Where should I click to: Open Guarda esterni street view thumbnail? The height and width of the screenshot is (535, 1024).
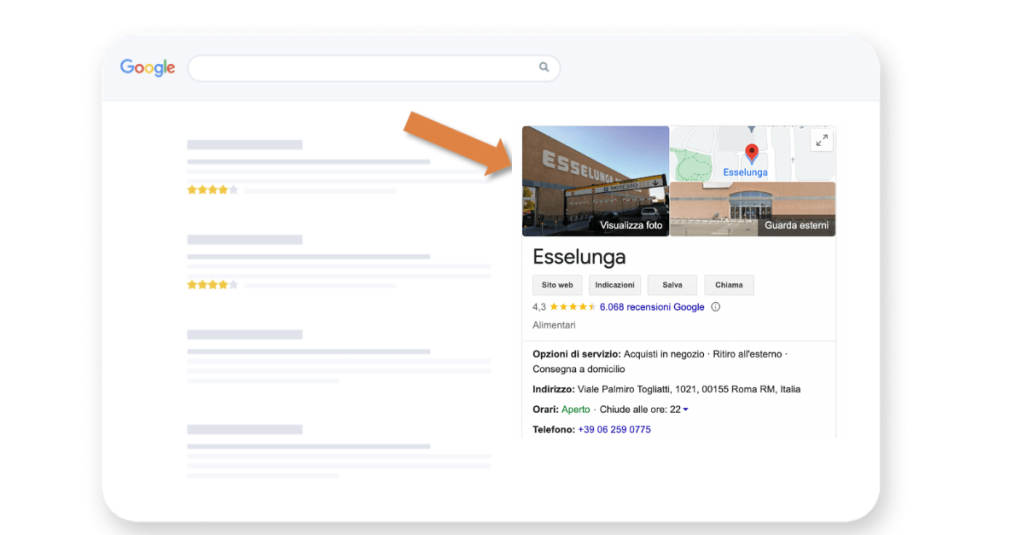click(x=753, y=209)
